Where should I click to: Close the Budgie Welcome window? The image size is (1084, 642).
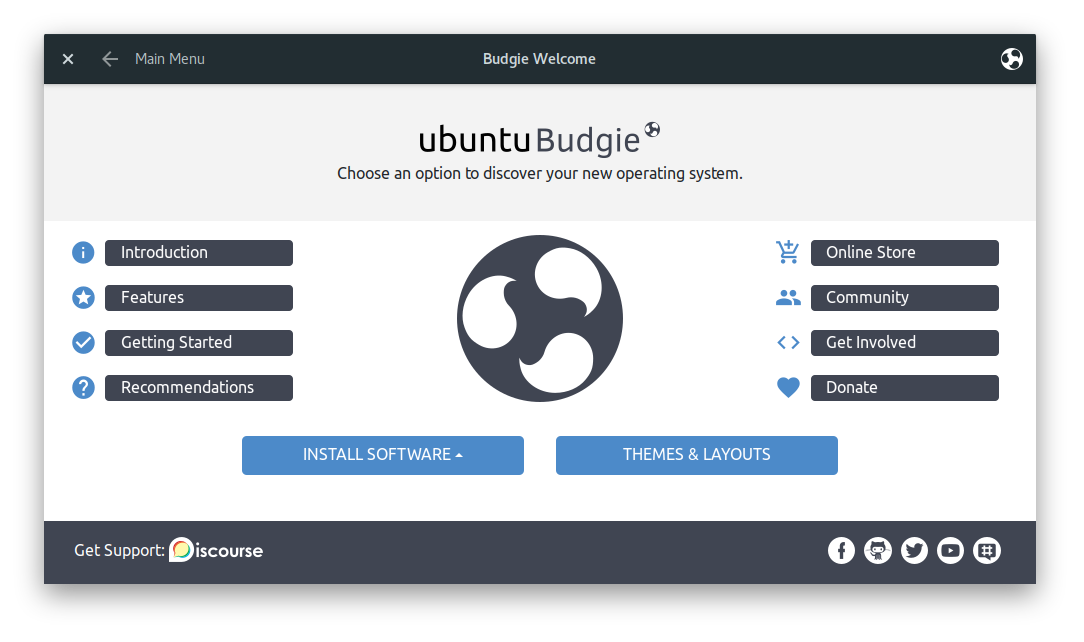click(x=68, y=59)
